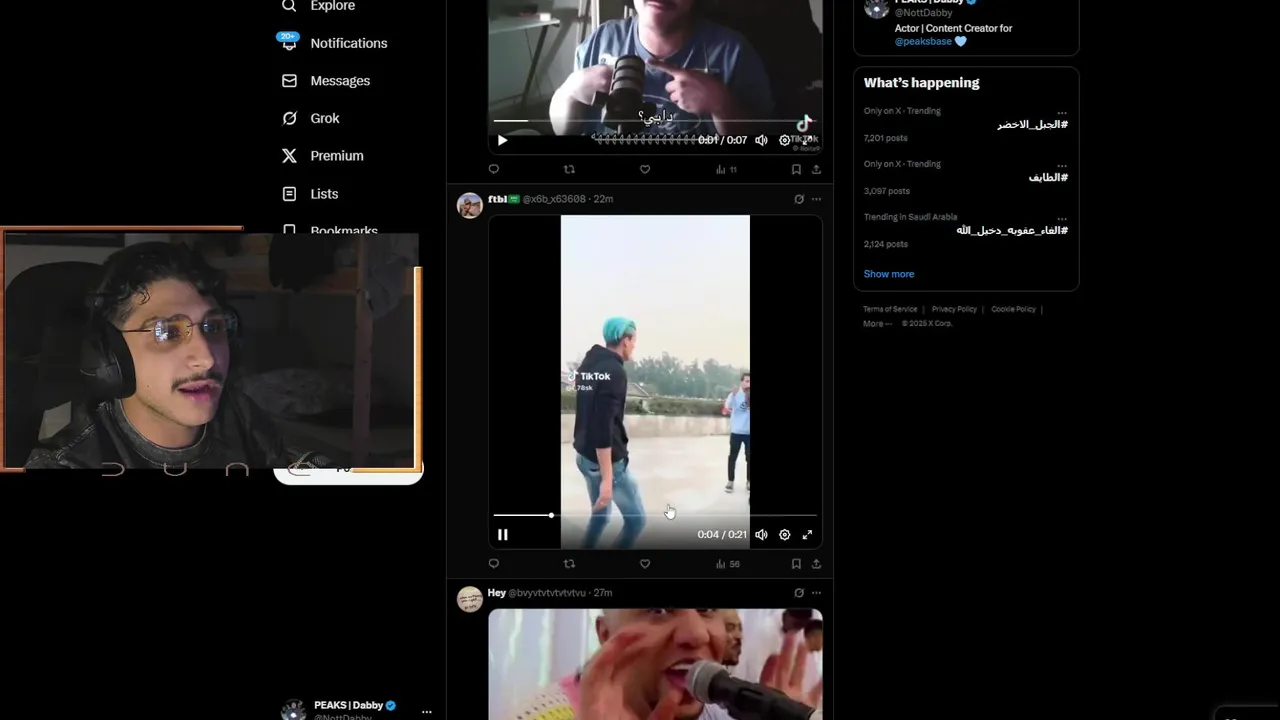Ask Grok about Hey's post

pyautogui.click(x=799, y=593)
